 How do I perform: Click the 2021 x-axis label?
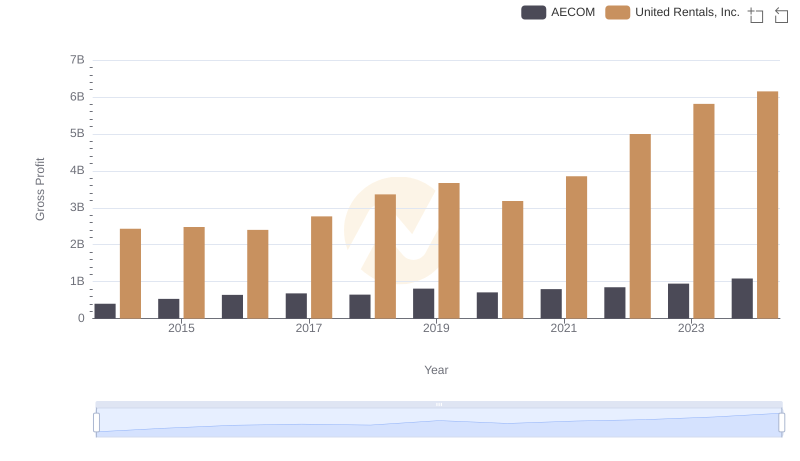(x=563, y=328)
